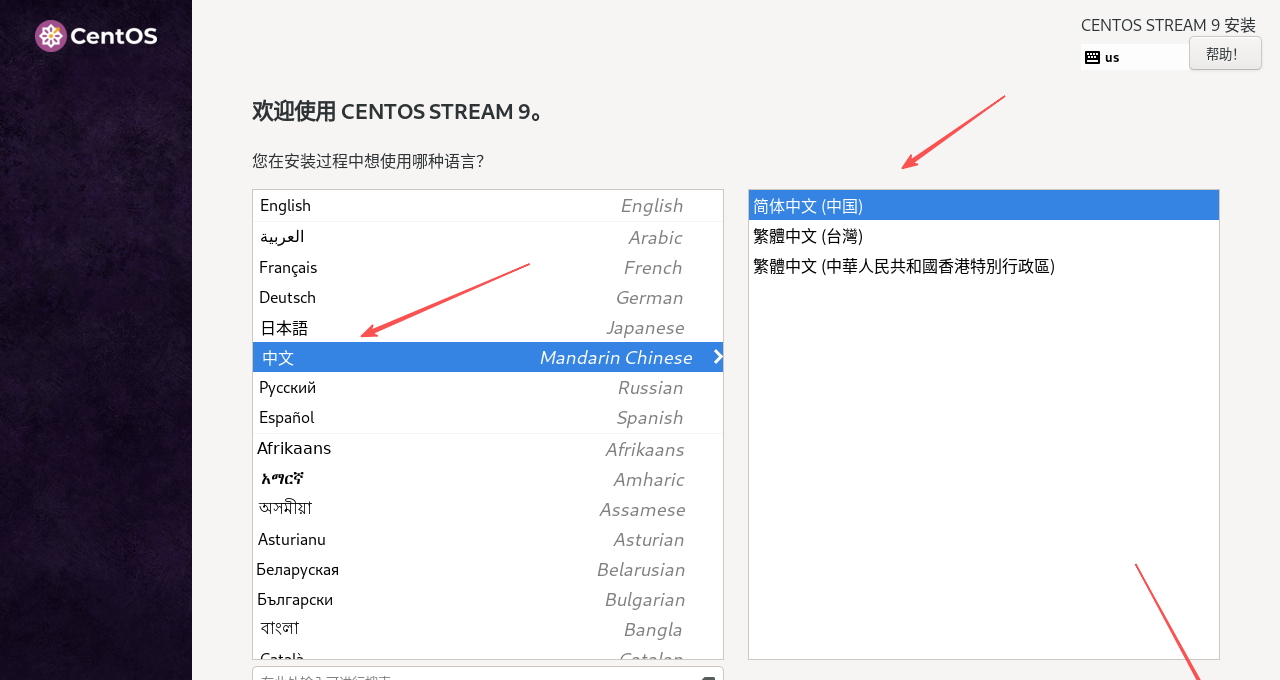Click the language search input field

pyautogui.click(x=450, y=675)
